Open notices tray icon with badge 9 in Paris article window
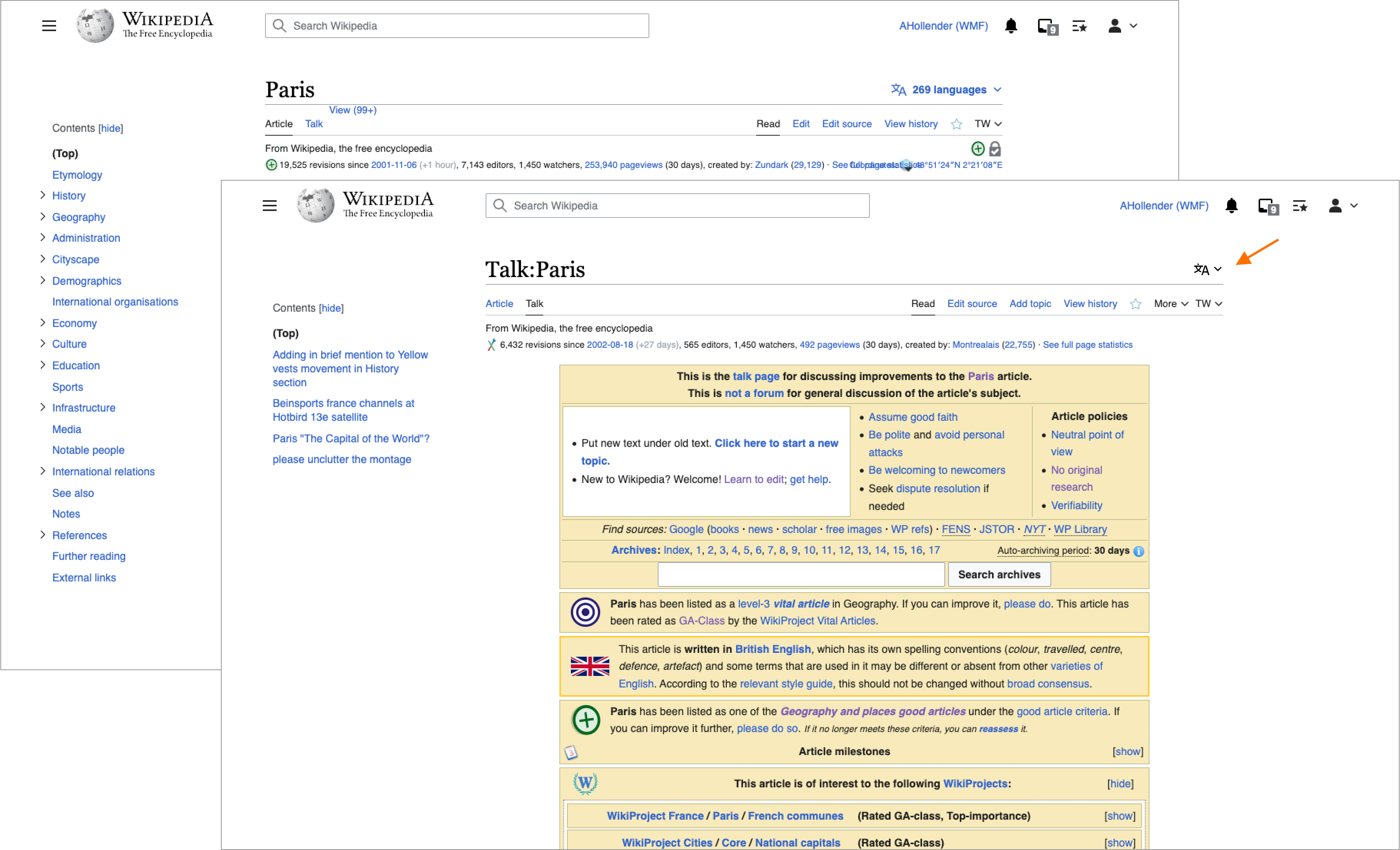This screenshot has width=1400, height=850. tap(1047, 27)
